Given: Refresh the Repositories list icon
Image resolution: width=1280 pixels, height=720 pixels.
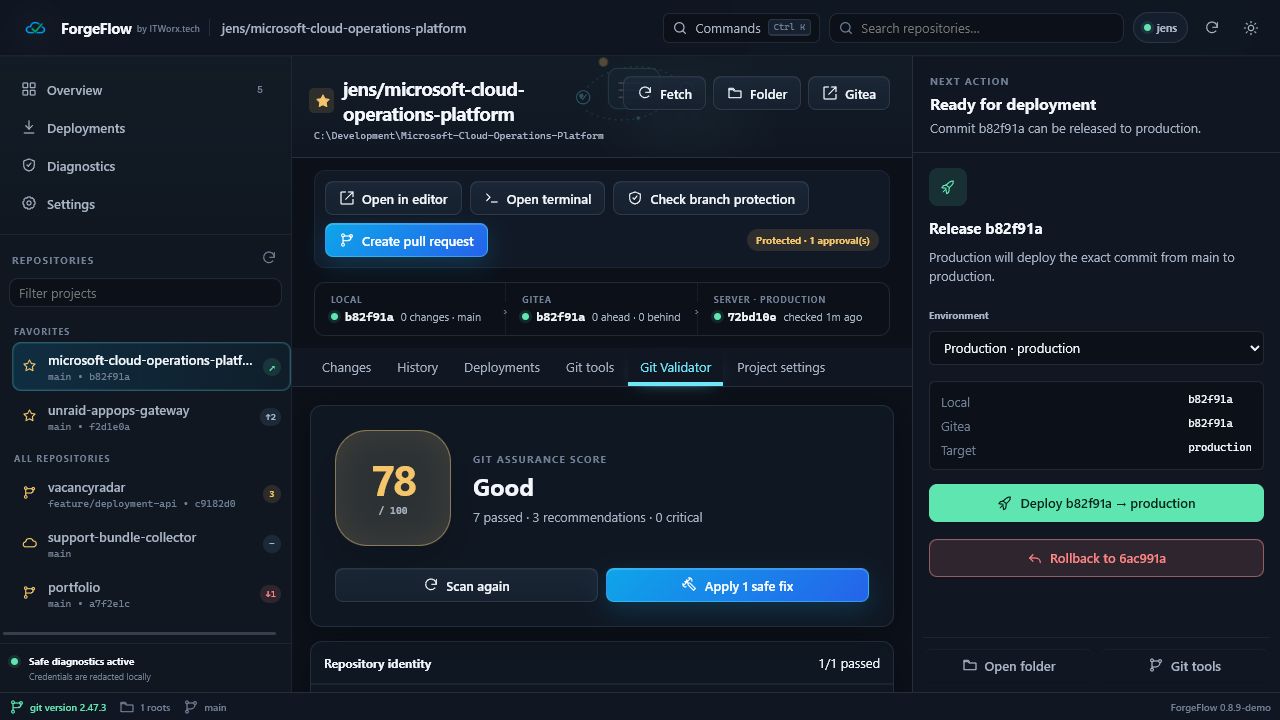Looking at the screenshot, I should (269, 258).
